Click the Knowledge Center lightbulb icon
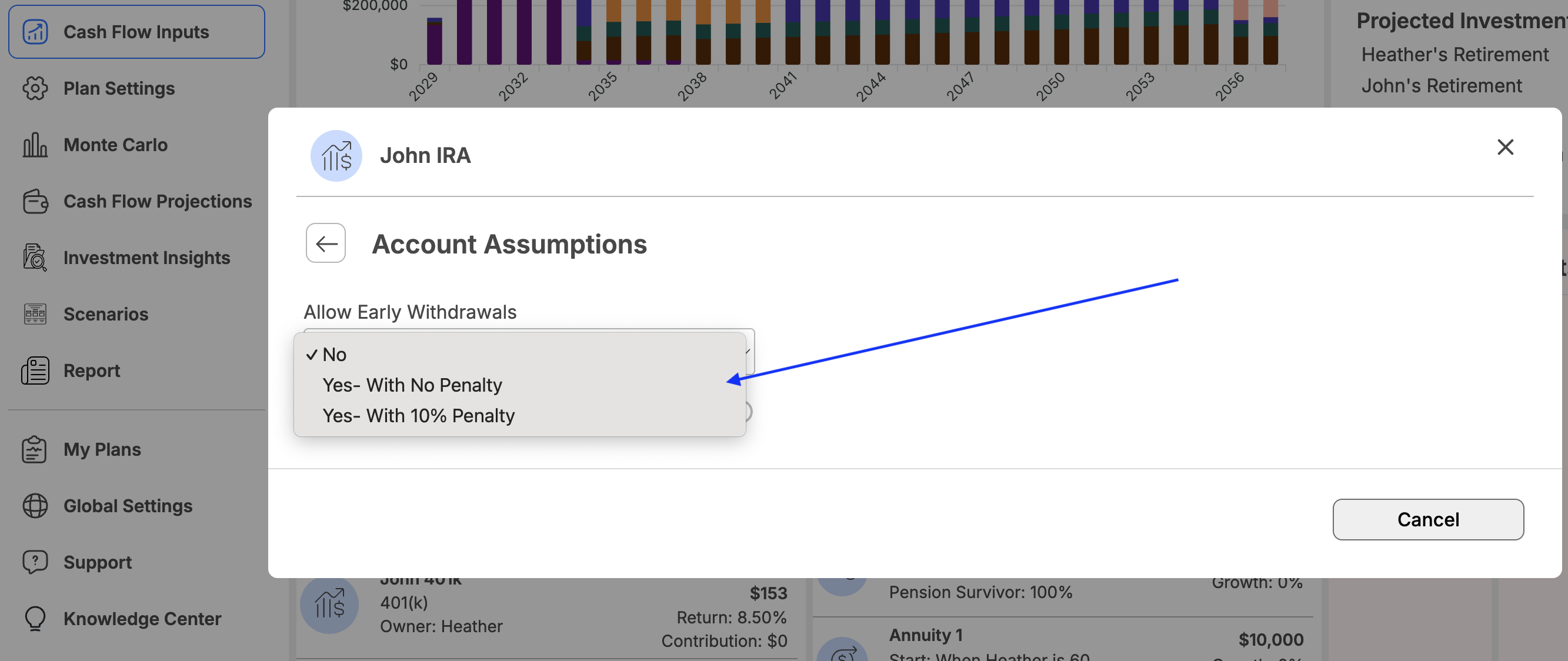The image size is (1568, 661). click(35, 619)
